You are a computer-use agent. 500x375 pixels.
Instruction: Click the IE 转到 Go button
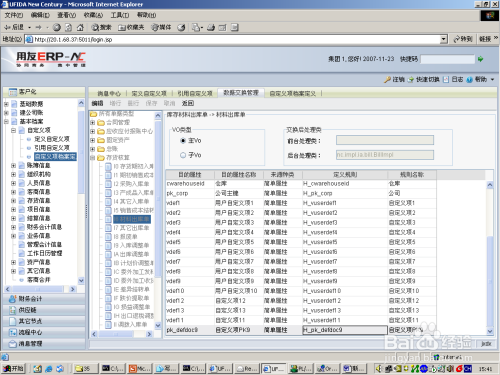point(463,39)
